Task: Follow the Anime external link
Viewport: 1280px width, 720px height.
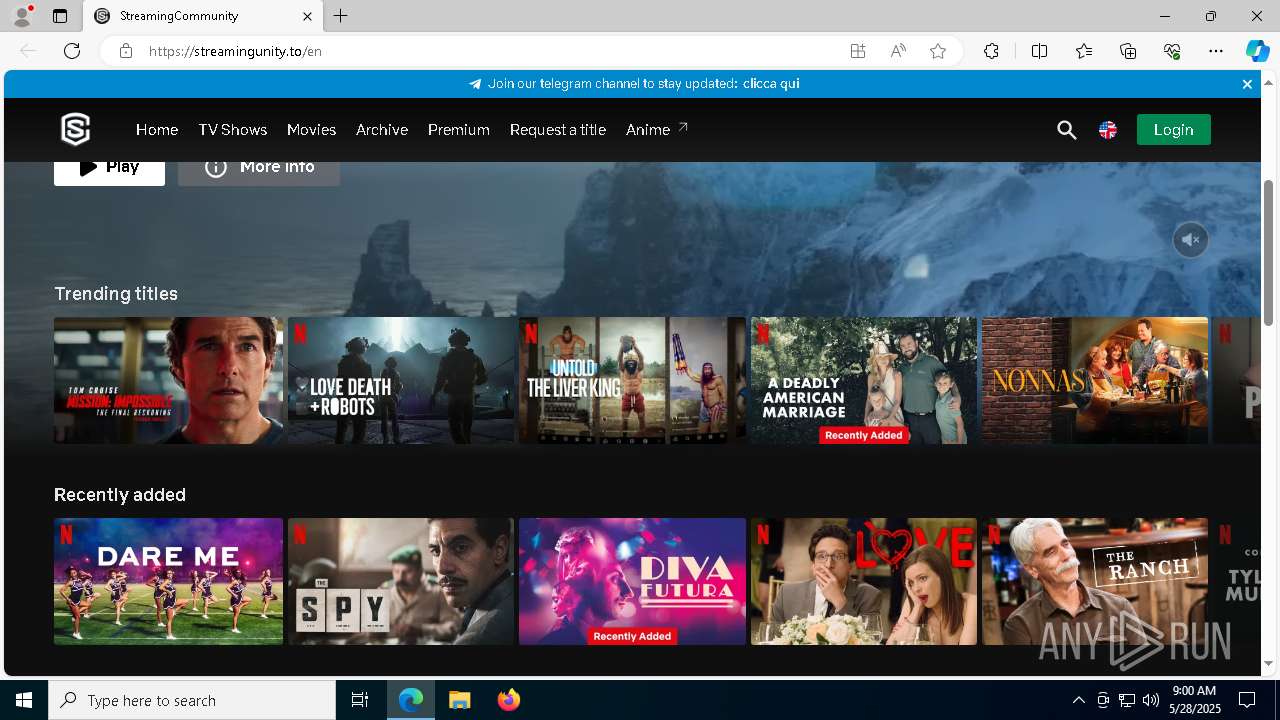Action: click(x=656, y=130)
